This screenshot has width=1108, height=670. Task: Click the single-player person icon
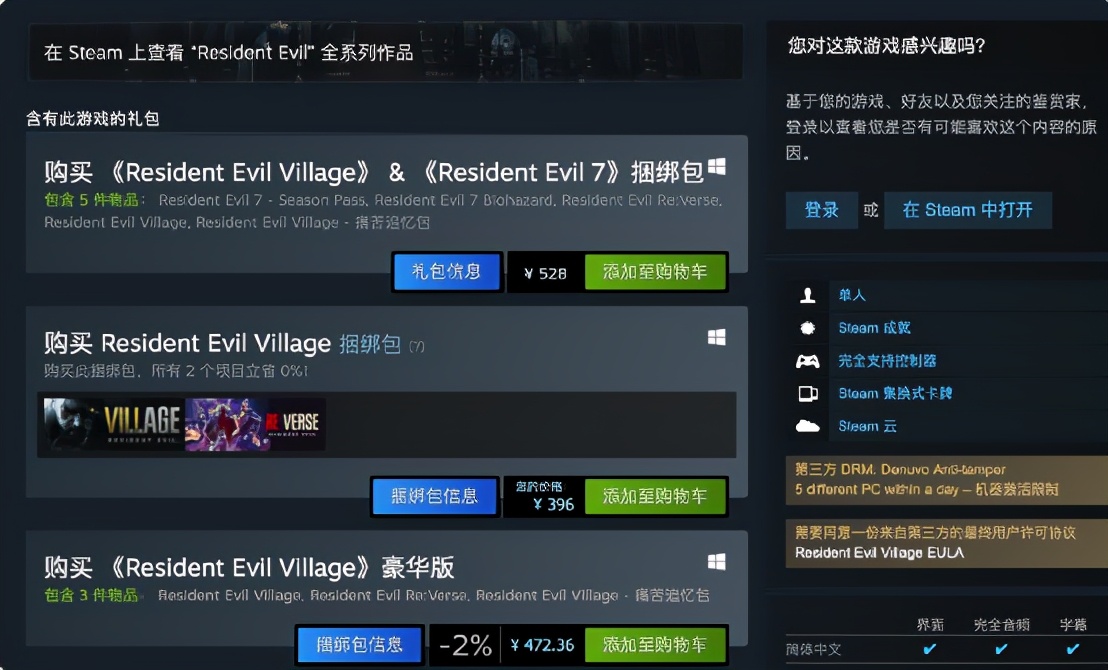pyautogui.click(x=808, y=295)
